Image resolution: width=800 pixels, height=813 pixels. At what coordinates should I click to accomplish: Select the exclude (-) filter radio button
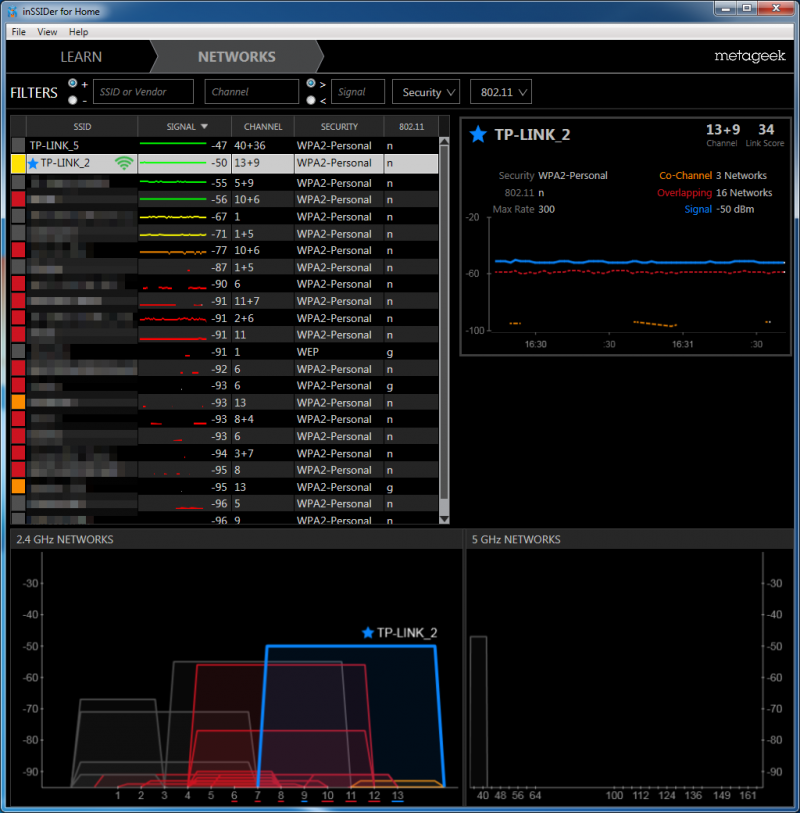click(x=73, y=100)
